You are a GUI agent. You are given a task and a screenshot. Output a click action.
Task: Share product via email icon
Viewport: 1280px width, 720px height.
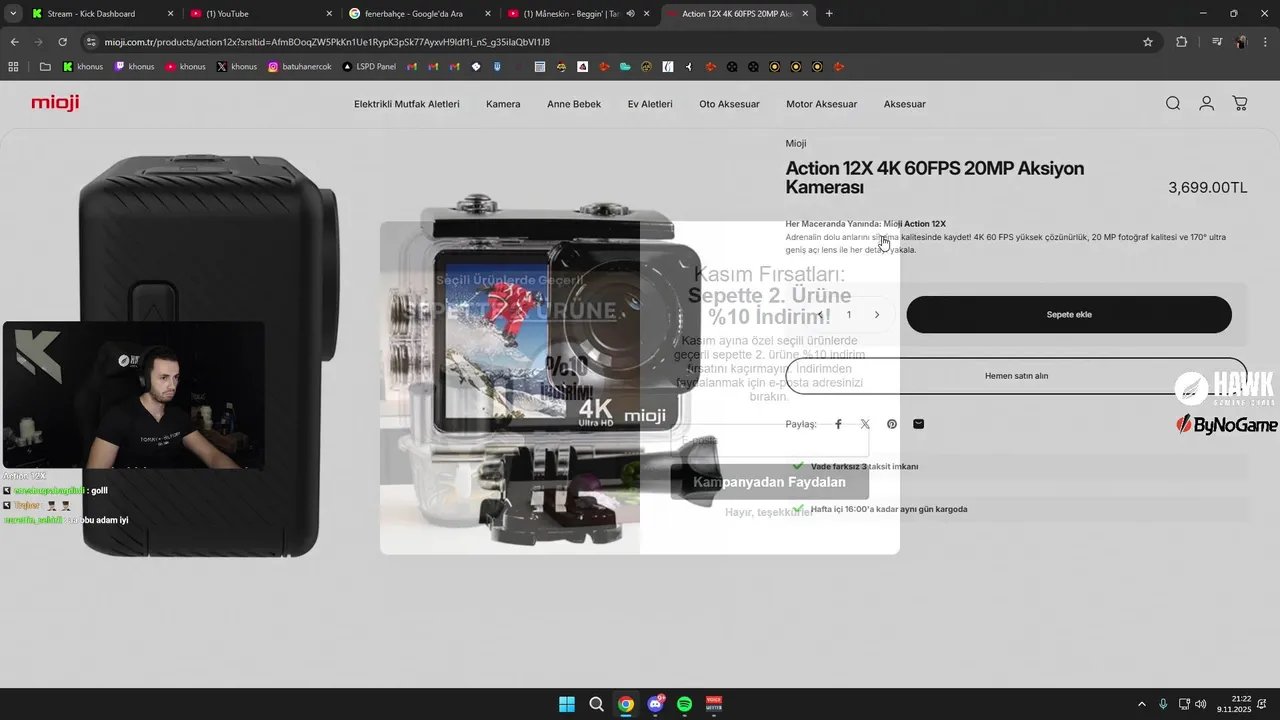point(919,424)
